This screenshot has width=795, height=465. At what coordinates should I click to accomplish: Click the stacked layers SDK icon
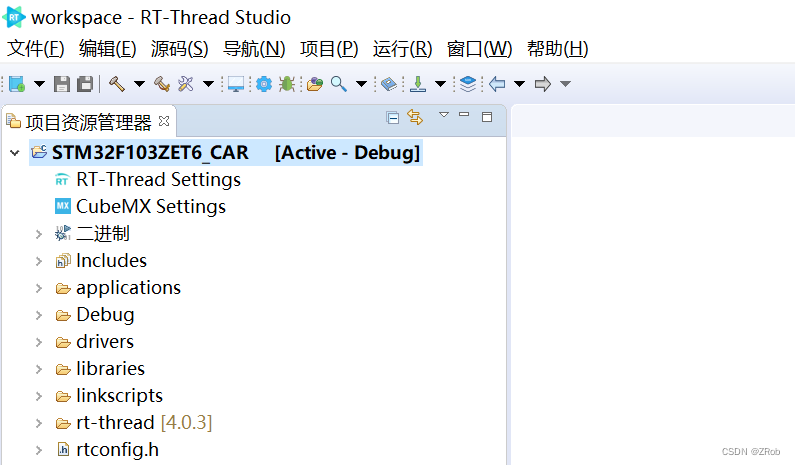pyautogui.click(x=468, y=84)
